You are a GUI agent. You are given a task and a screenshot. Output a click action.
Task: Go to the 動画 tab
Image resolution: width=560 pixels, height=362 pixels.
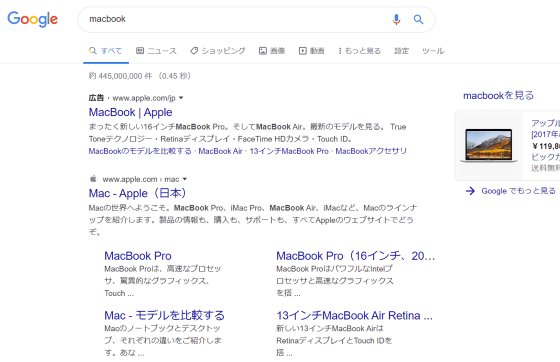tap(312, 51)
